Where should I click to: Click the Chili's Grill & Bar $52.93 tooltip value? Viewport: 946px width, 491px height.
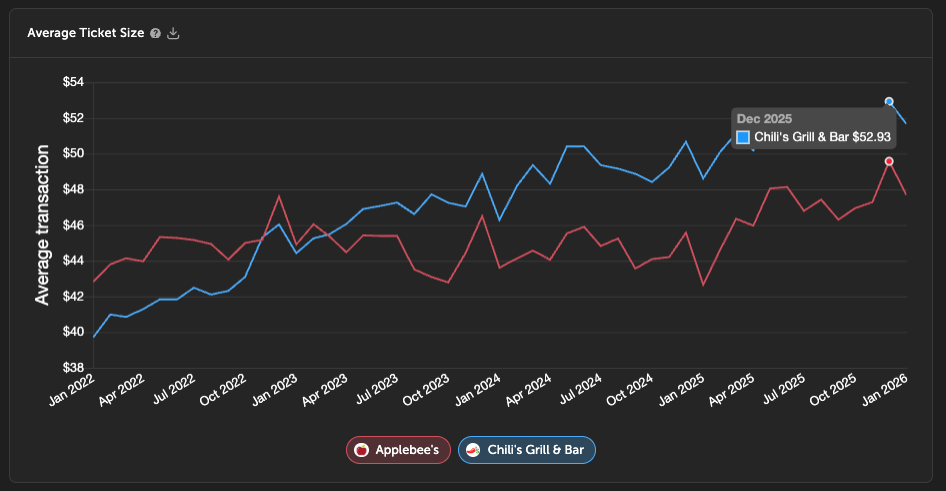point(822,137)
